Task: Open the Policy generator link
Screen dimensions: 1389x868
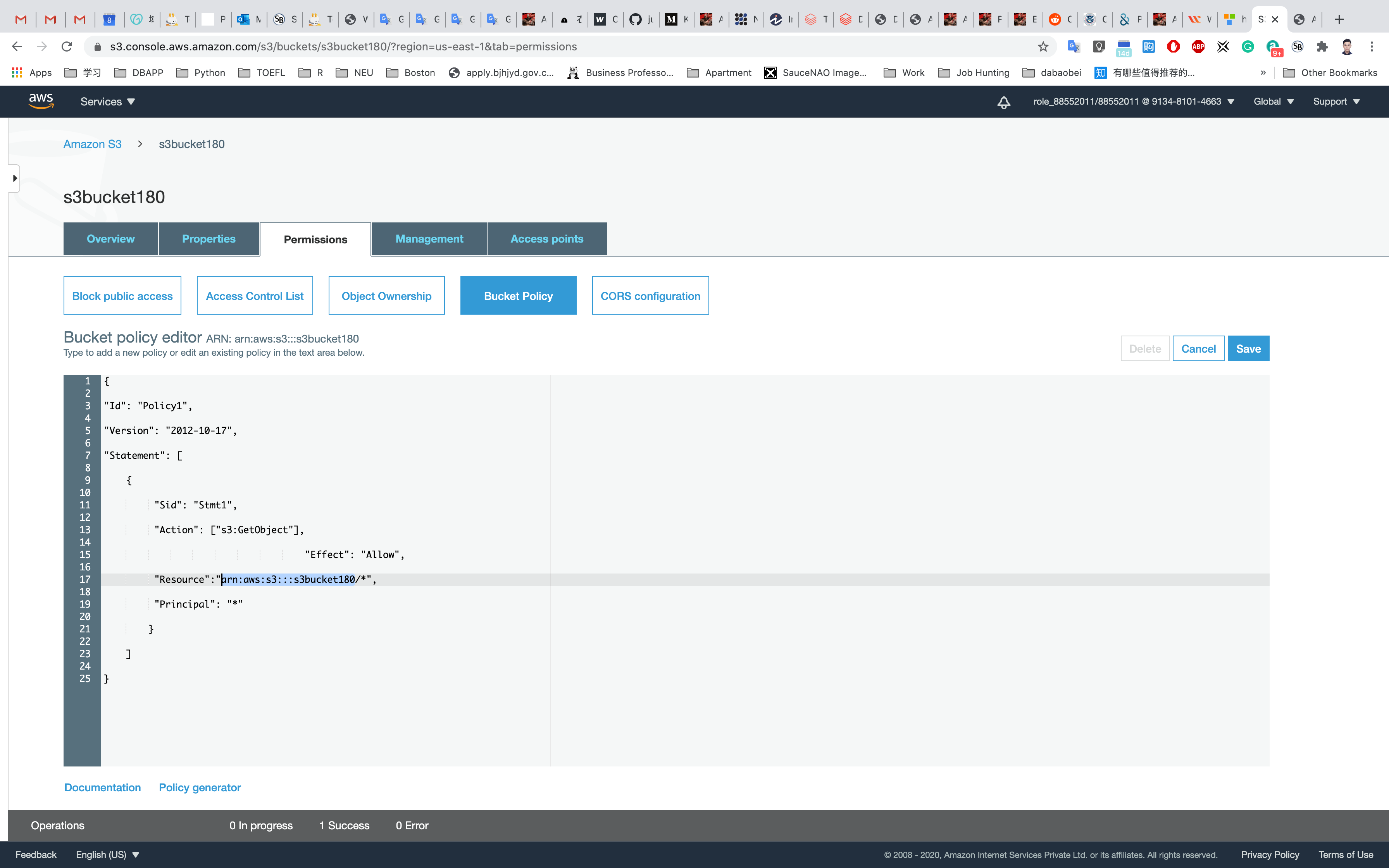Action: tap(200, 787)
